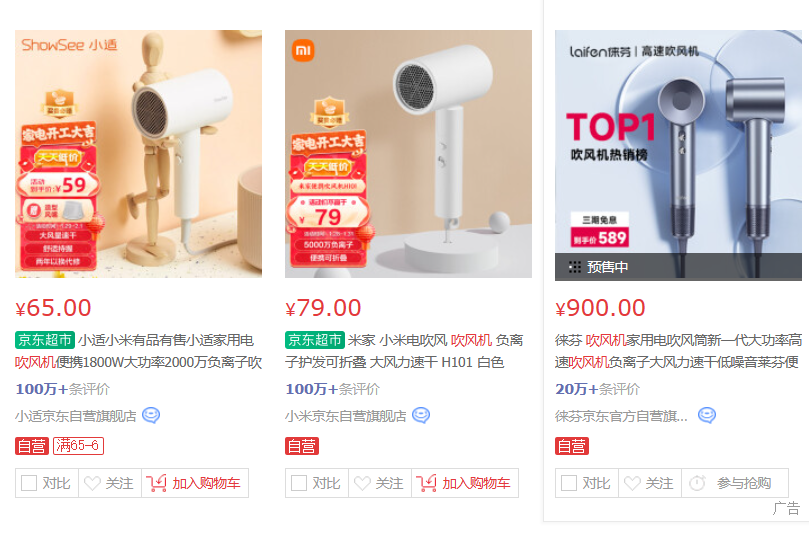This screenshot has width=809, height=537.
Task: View 20万+ reviews of Laifen dryer
Action: coord(597,389)
